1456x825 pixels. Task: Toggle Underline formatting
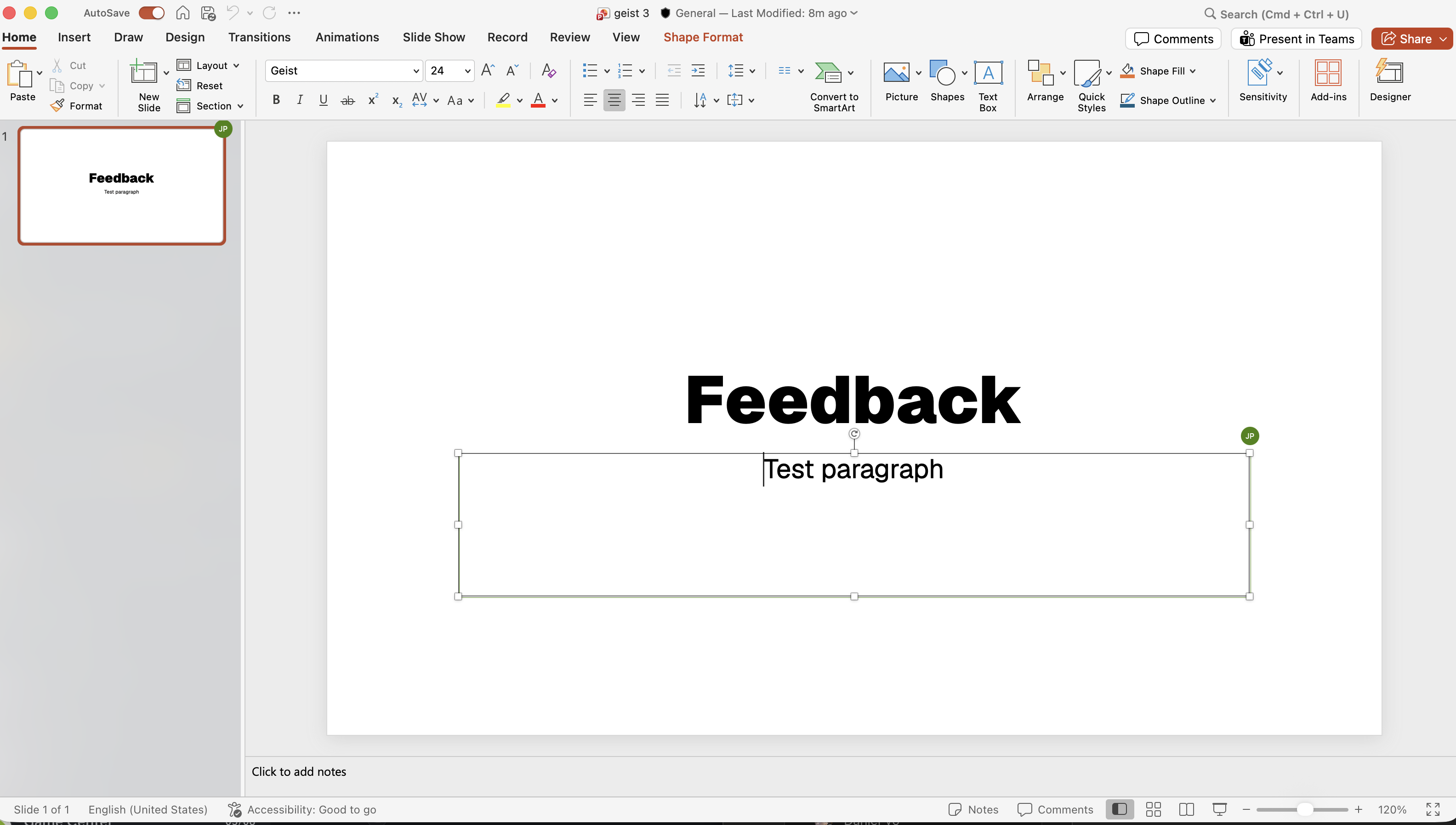[323, 100]
